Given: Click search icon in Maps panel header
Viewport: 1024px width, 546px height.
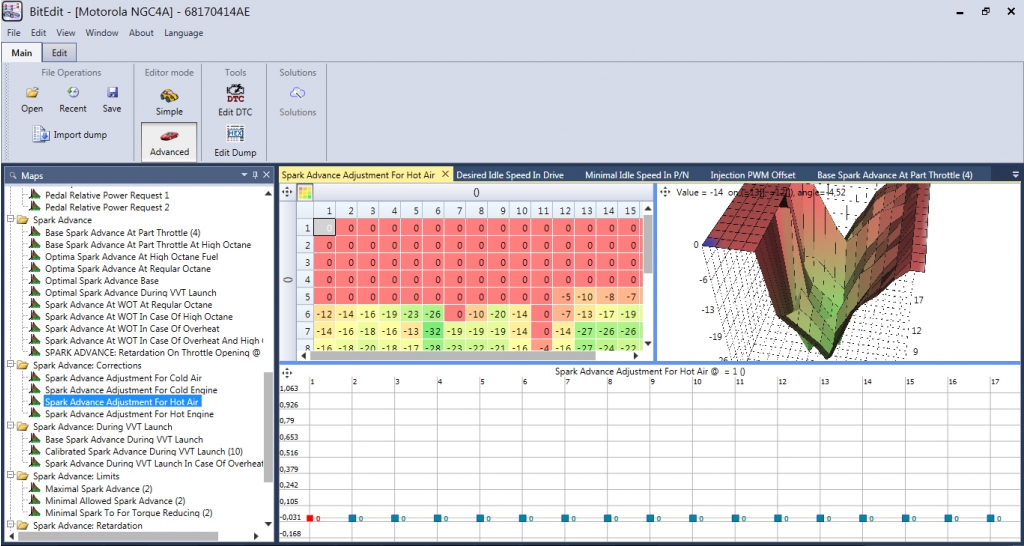Looking at the screenshot, I should (x=13, y=176).
